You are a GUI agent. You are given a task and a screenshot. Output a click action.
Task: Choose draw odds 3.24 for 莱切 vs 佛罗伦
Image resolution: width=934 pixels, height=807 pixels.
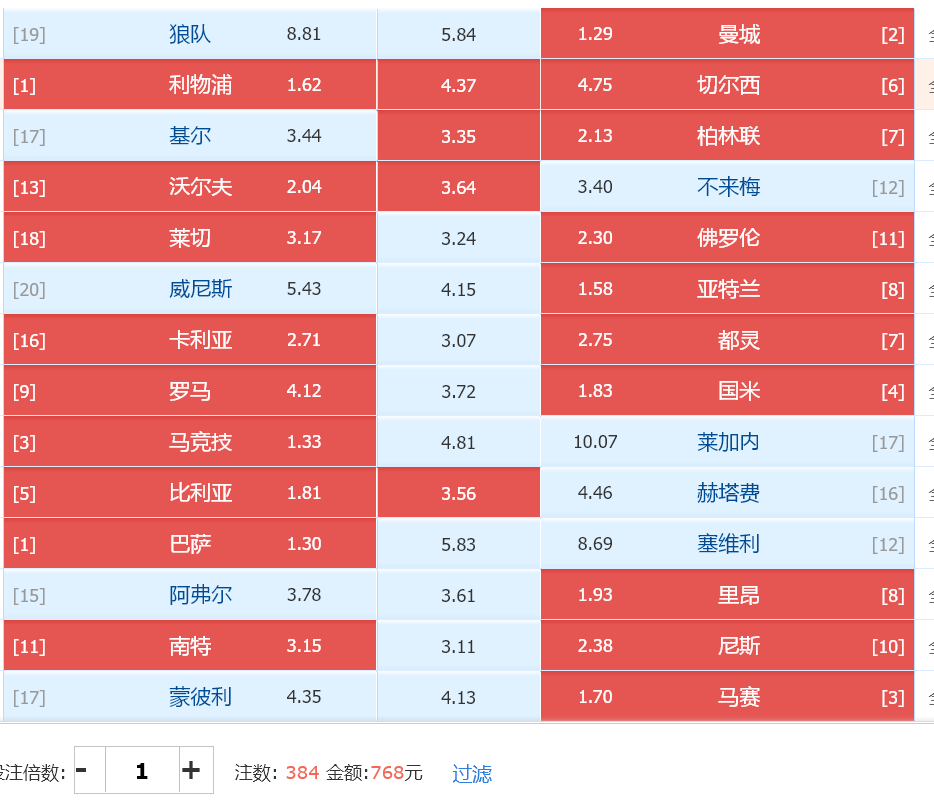point(459,238)
